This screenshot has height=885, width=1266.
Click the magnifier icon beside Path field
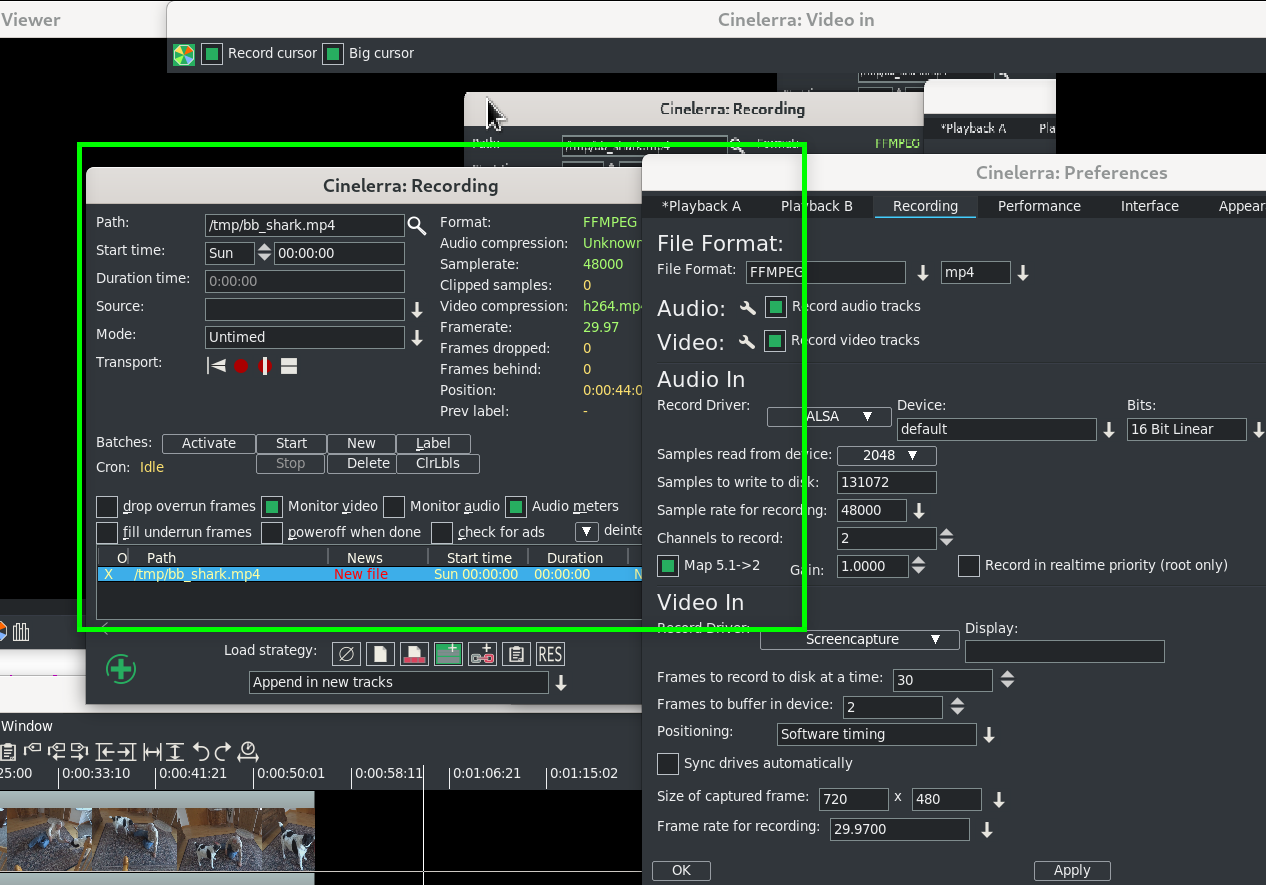point(417,225)
